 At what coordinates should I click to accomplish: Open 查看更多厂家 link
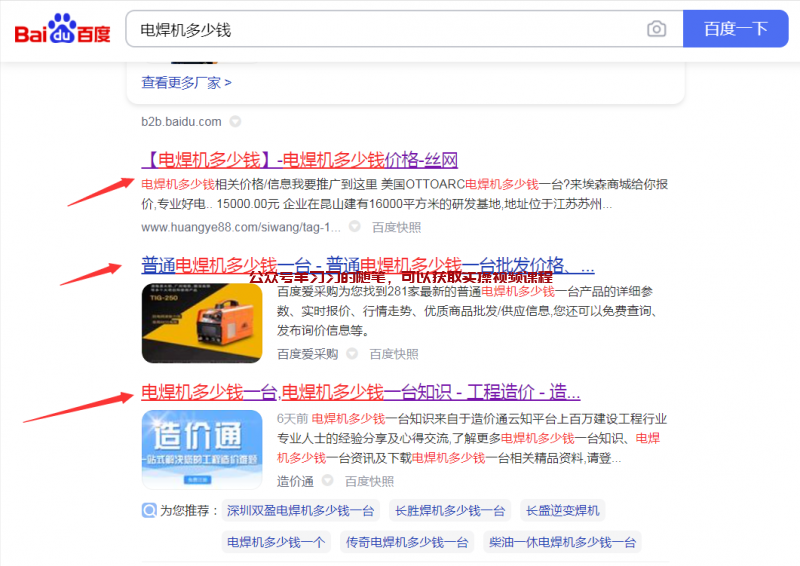coord(186,82)
